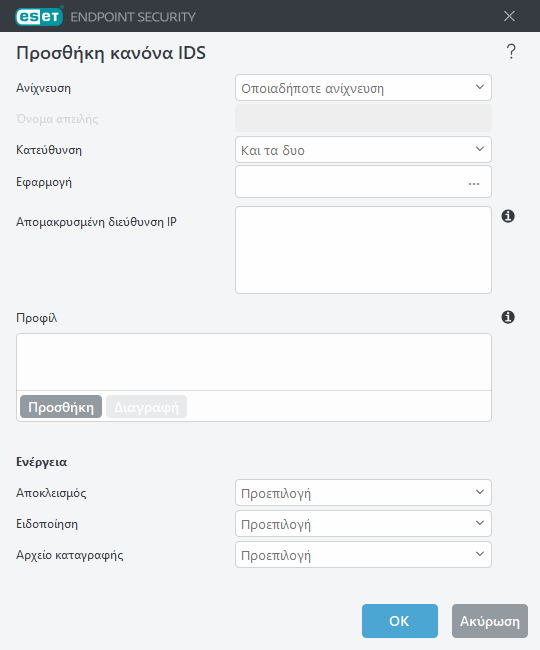Click the ESET logo in the title bar
Image resolution: width=540 pixels, height=650 pixels.
[x=39, y=17]
